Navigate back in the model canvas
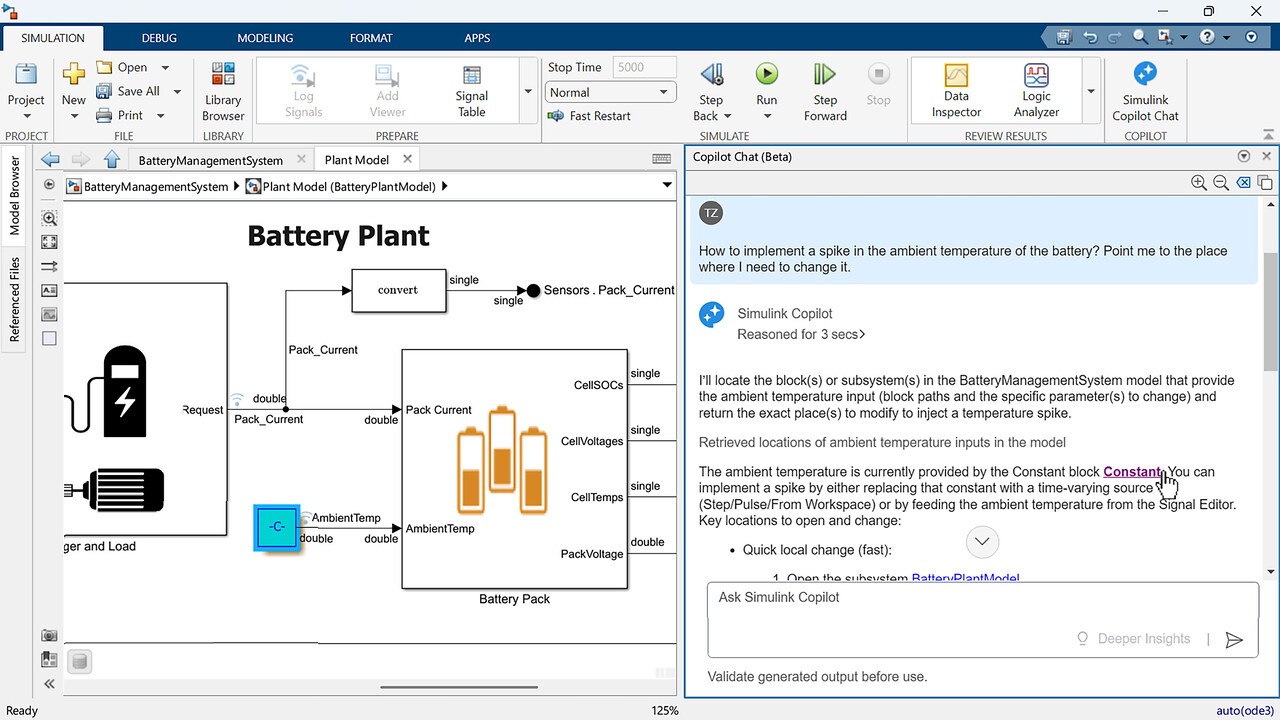Viewport: 1280px width, 720px height. [x=50, y=159]
